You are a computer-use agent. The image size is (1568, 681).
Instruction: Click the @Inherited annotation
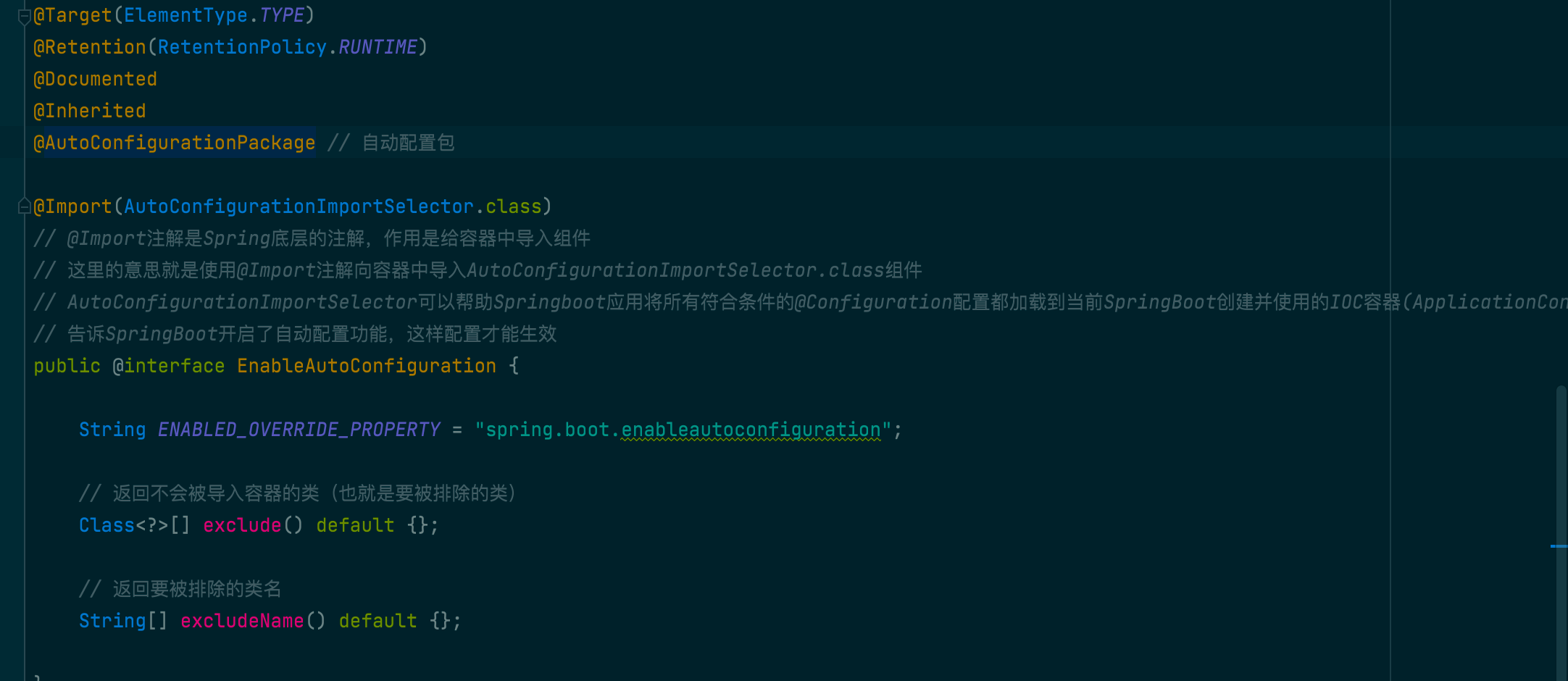click(90, 111)
